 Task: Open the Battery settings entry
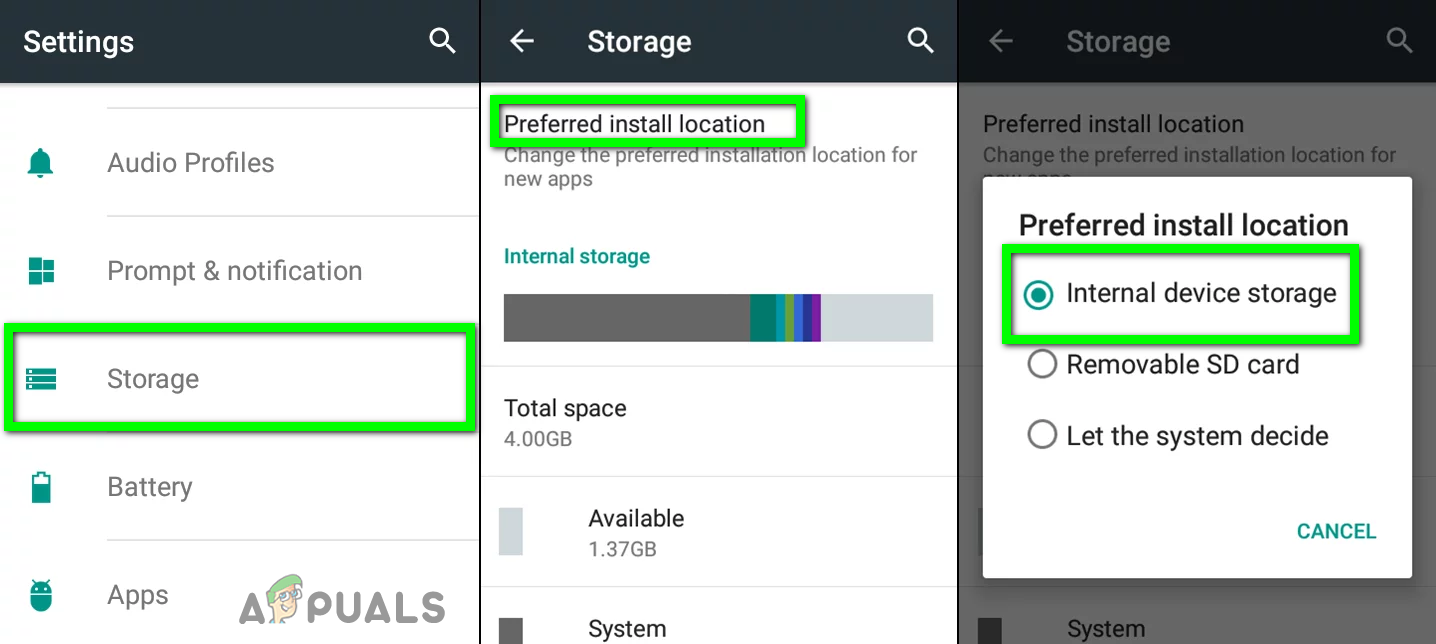[x=150, y=487]
